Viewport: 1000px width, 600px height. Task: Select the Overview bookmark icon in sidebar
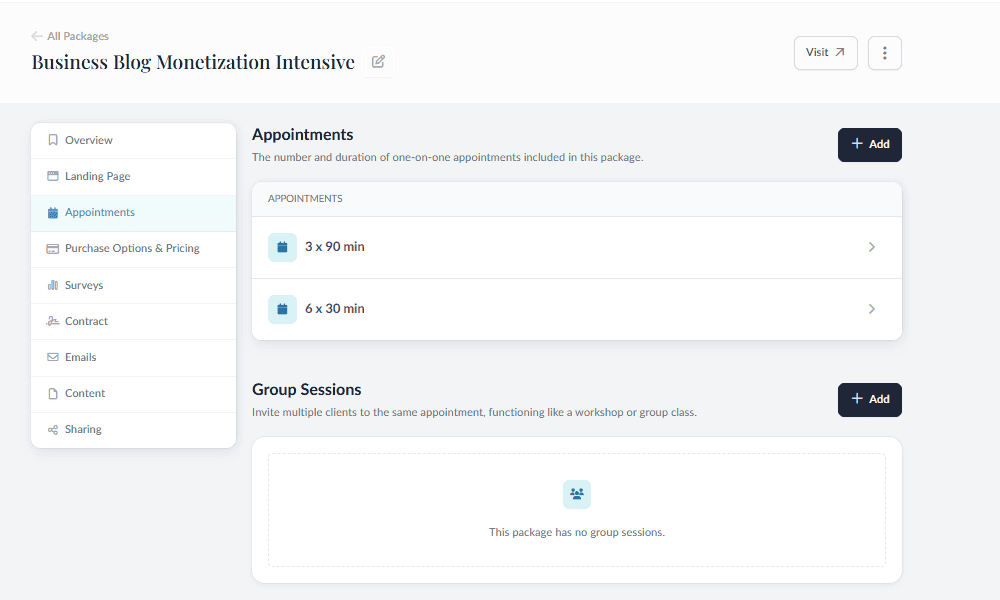click(52, 140)
